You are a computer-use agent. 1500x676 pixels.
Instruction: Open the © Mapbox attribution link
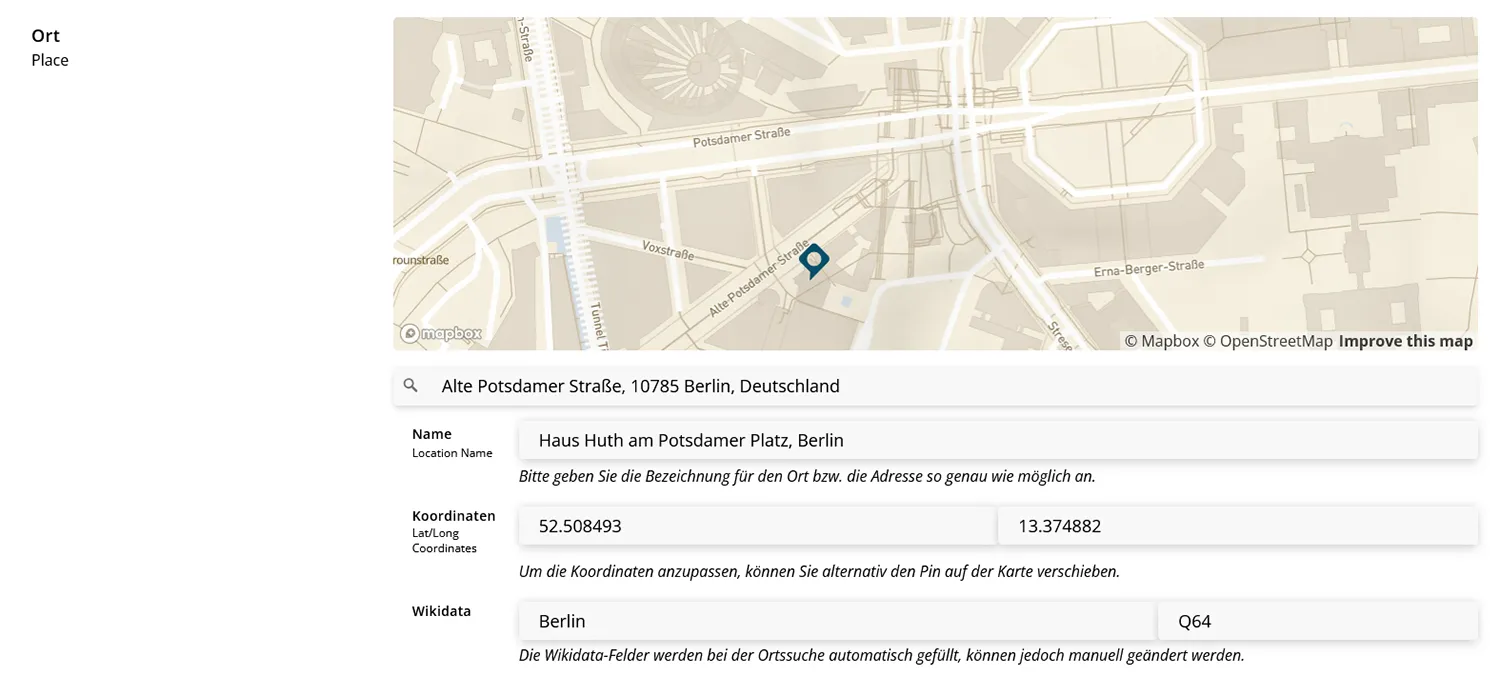click(x=1161, y=341)
